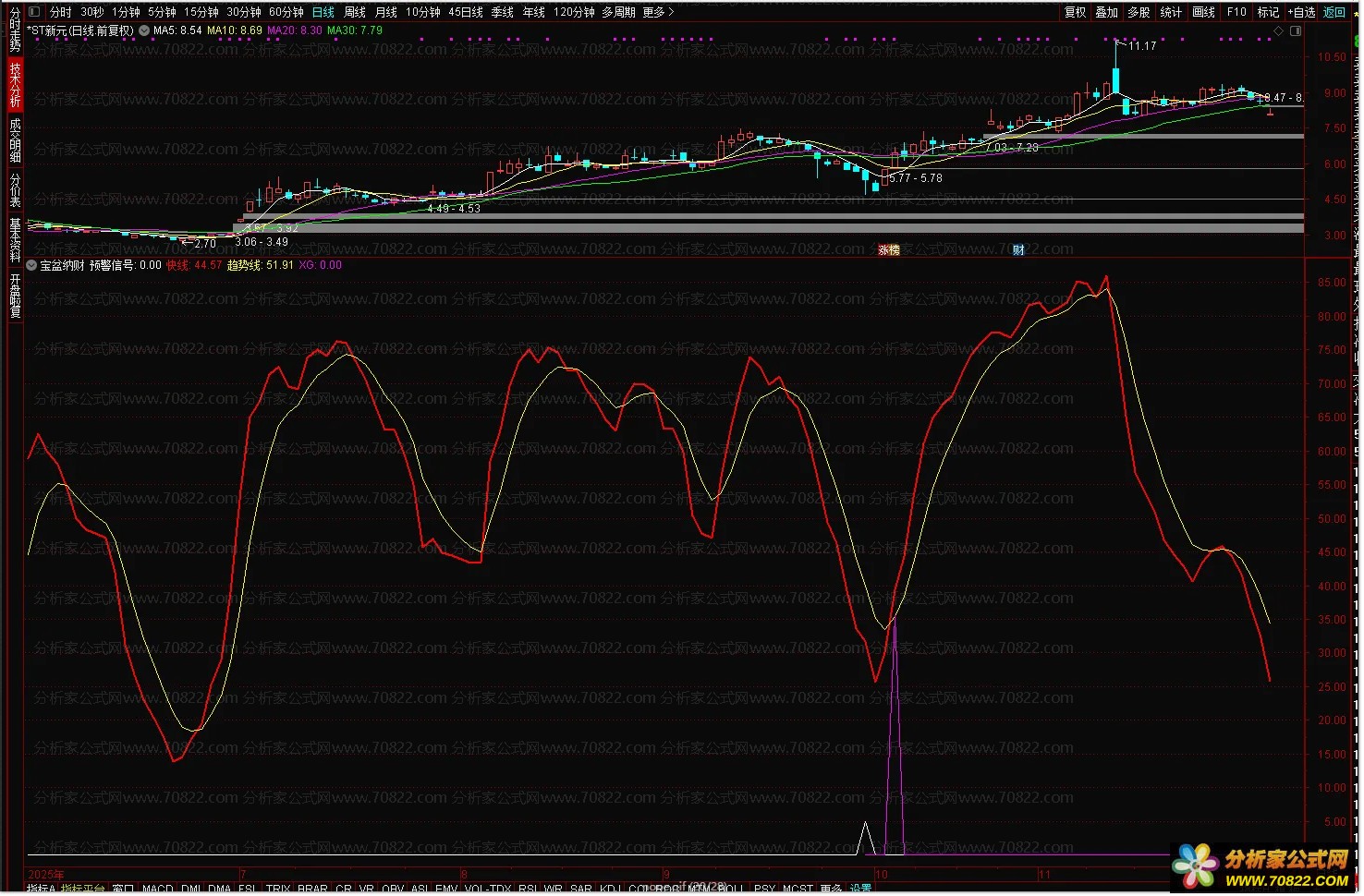Click the 财 marker badge on chart
This screenshot has height=896, width=1364.
(x=1017, y=250)
